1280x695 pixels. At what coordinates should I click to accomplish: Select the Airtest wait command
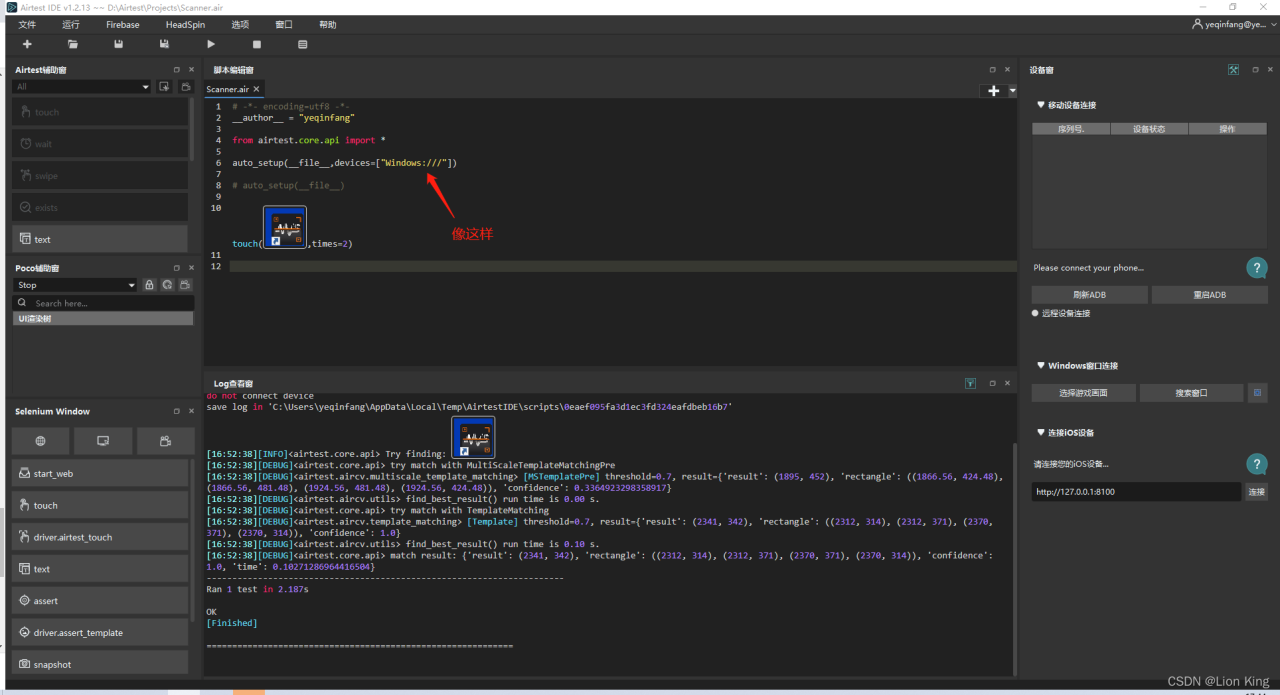pyautogui.click(x=100, y=144)
